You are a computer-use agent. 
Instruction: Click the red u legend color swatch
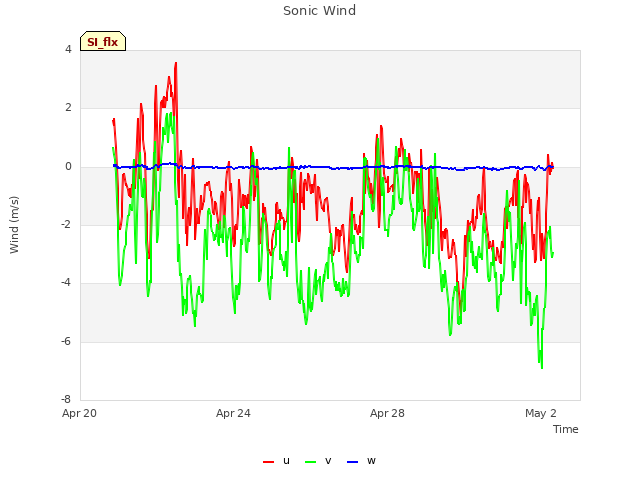tap(269, 462)
